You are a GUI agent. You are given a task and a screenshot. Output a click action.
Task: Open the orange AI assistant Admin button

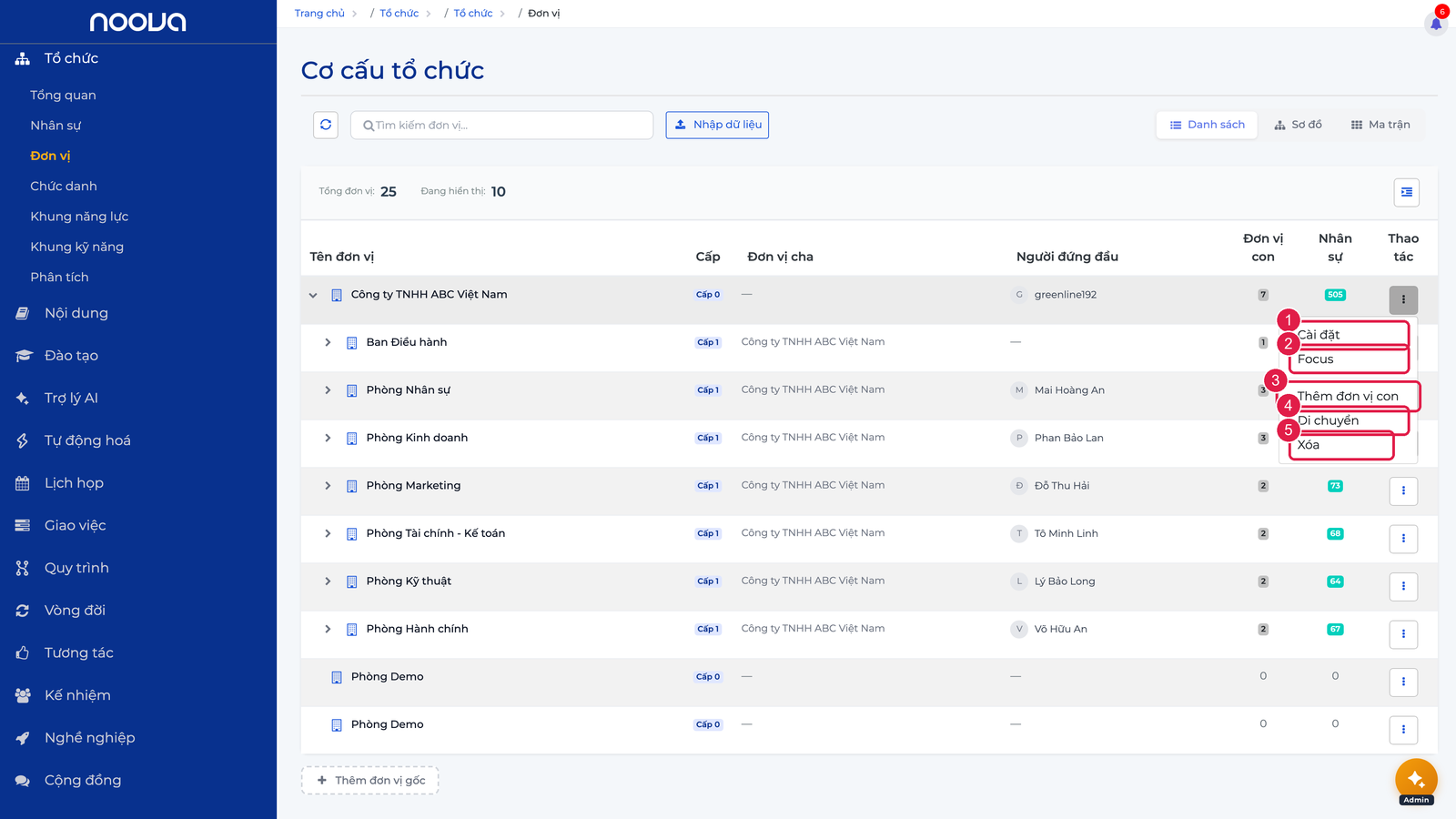(x=1416, y=780)
